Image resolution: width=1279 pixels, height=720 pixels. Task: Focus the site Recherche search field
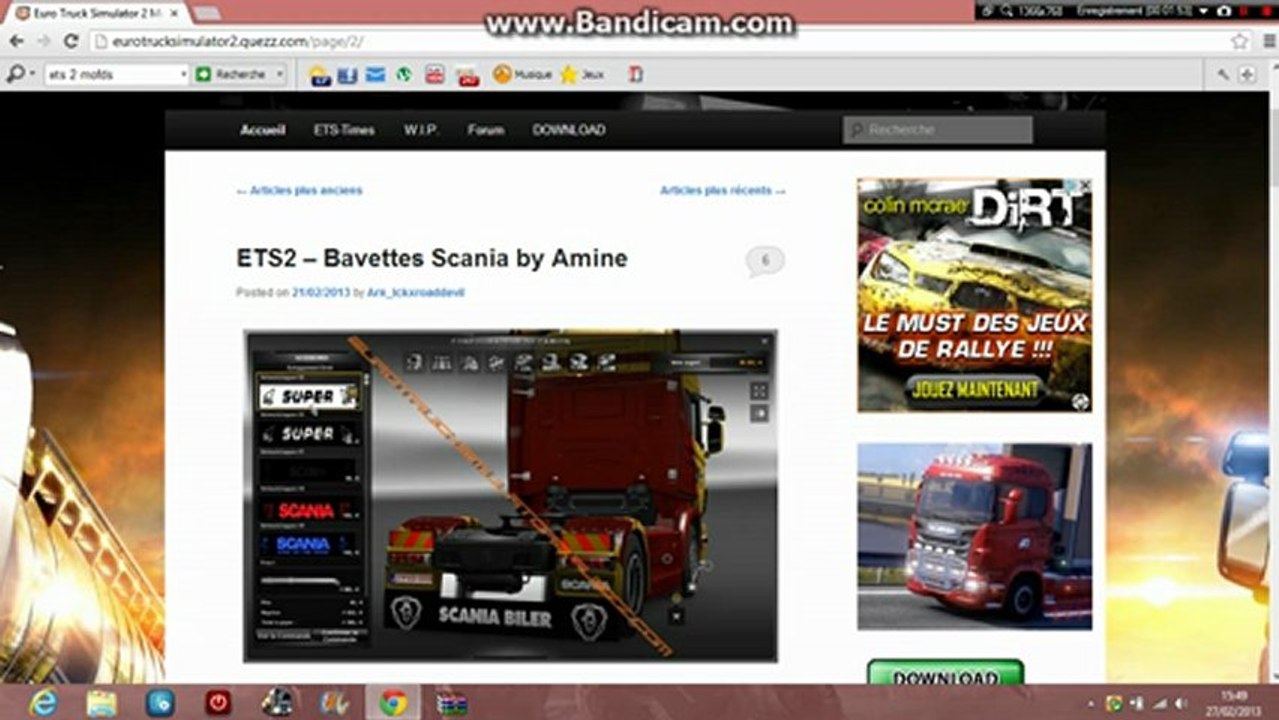click(x=938, y=130)
